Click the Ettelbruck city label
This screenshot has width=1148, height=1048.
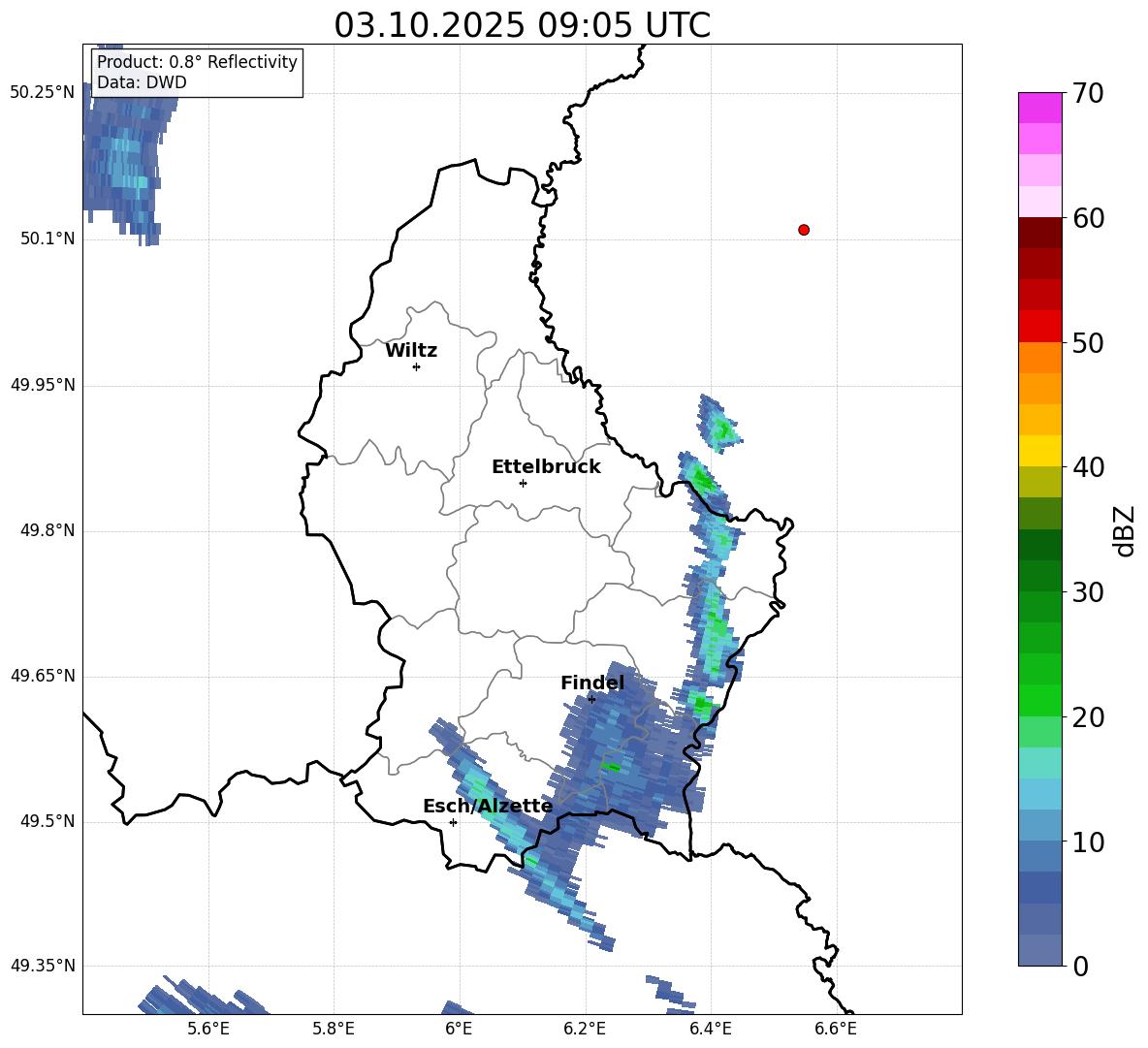click(x=546, y=467)
